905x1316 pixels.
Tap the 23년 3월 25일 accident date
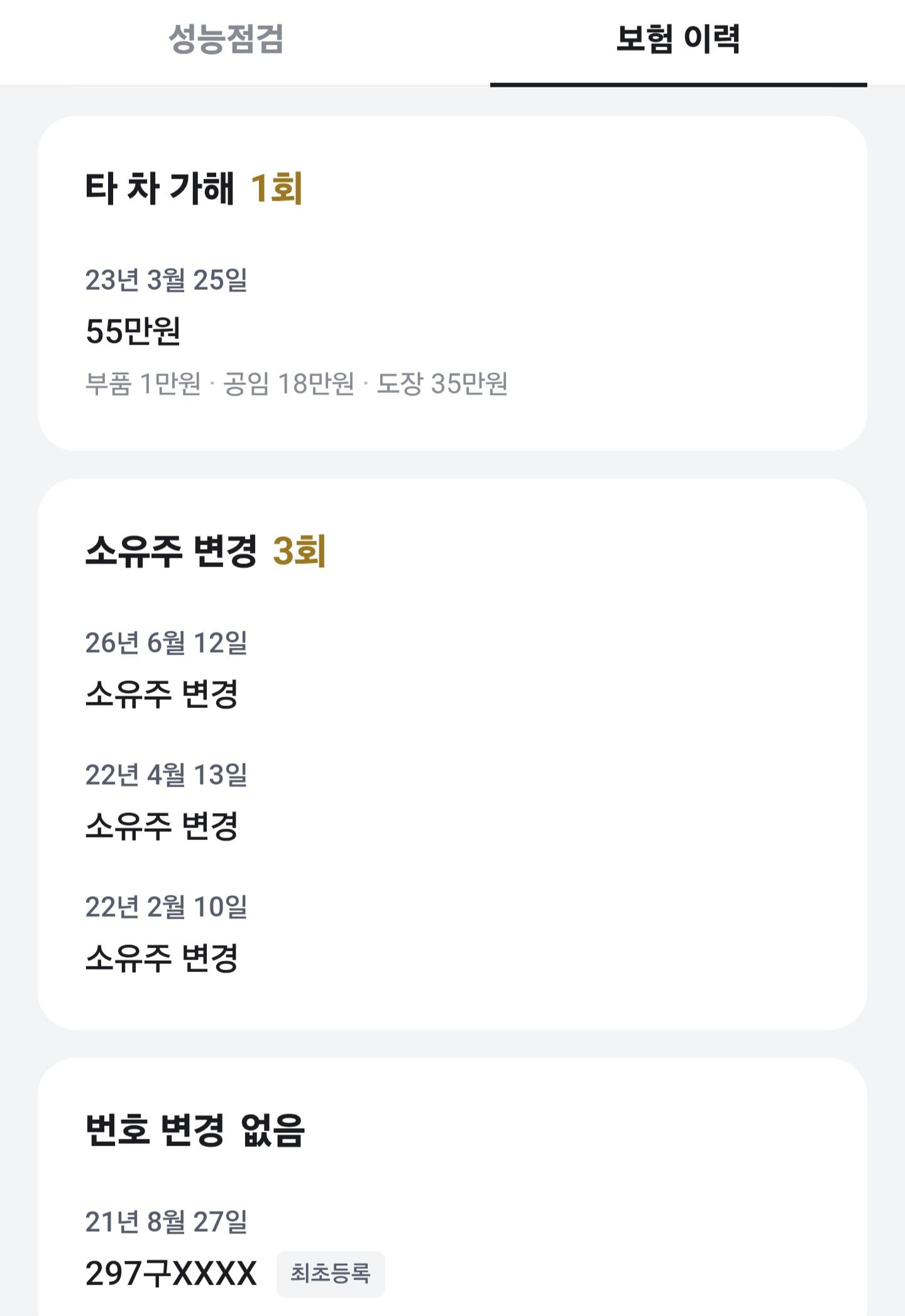167,280
